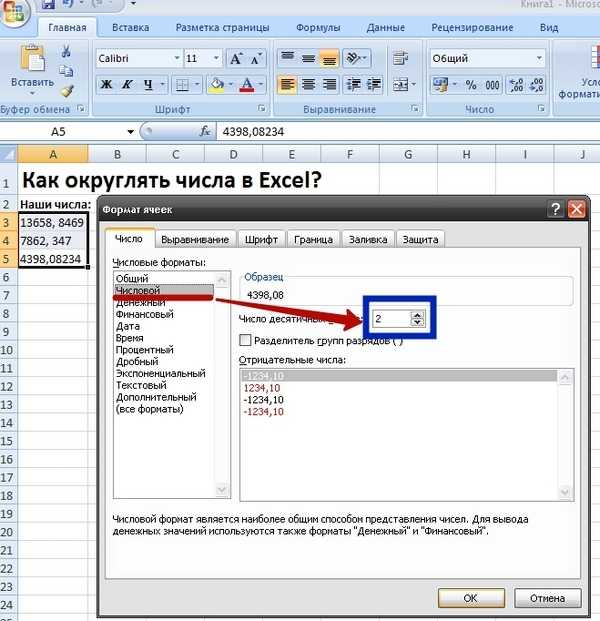Open Число group dialog launcher

coord(541,108)
